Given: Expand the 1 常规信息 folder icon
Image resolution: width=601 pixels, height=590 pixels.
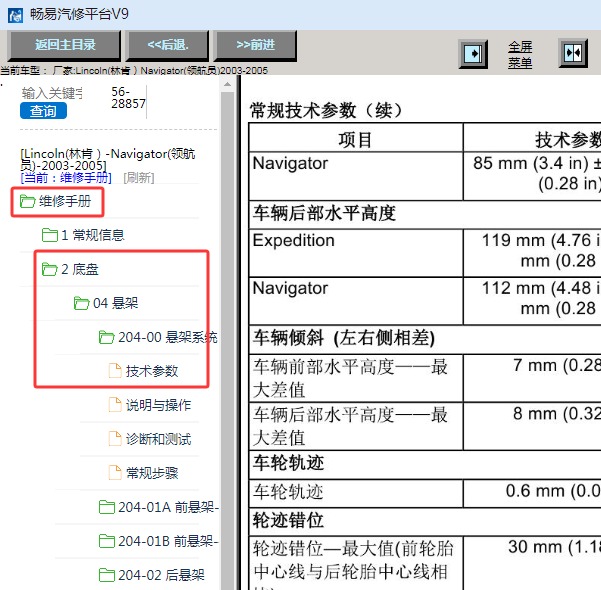Looking at the screenshot, I should click(x=49, y=235).
